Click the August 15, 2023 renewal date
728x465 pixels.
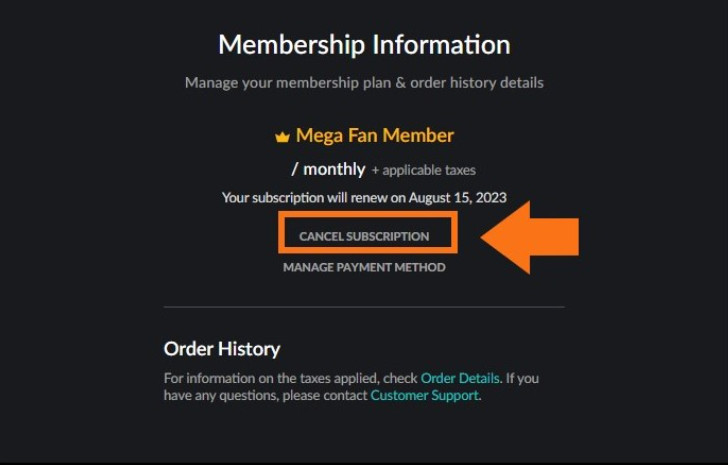tap(457, 198)
